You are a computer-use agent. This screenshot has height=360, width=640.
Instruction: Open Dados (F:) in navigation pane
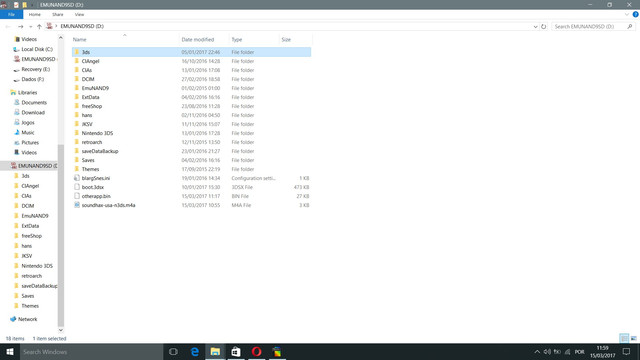tap(29, 79)
